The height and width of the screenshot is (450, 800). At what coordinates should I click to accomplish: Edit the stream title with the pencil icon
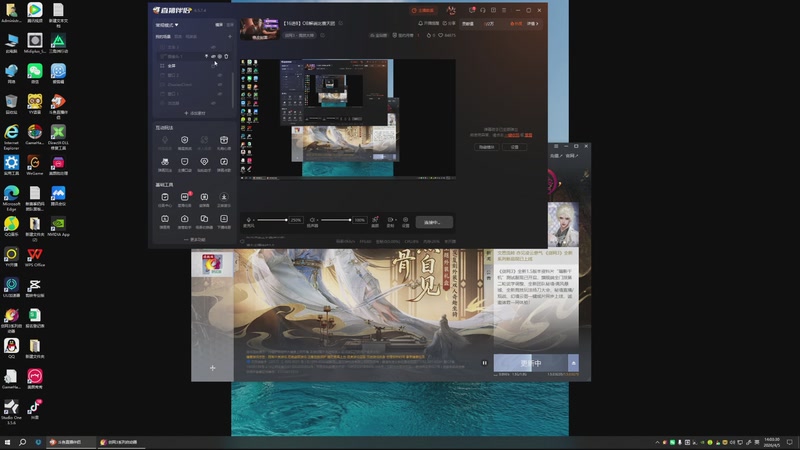(341, 23)
